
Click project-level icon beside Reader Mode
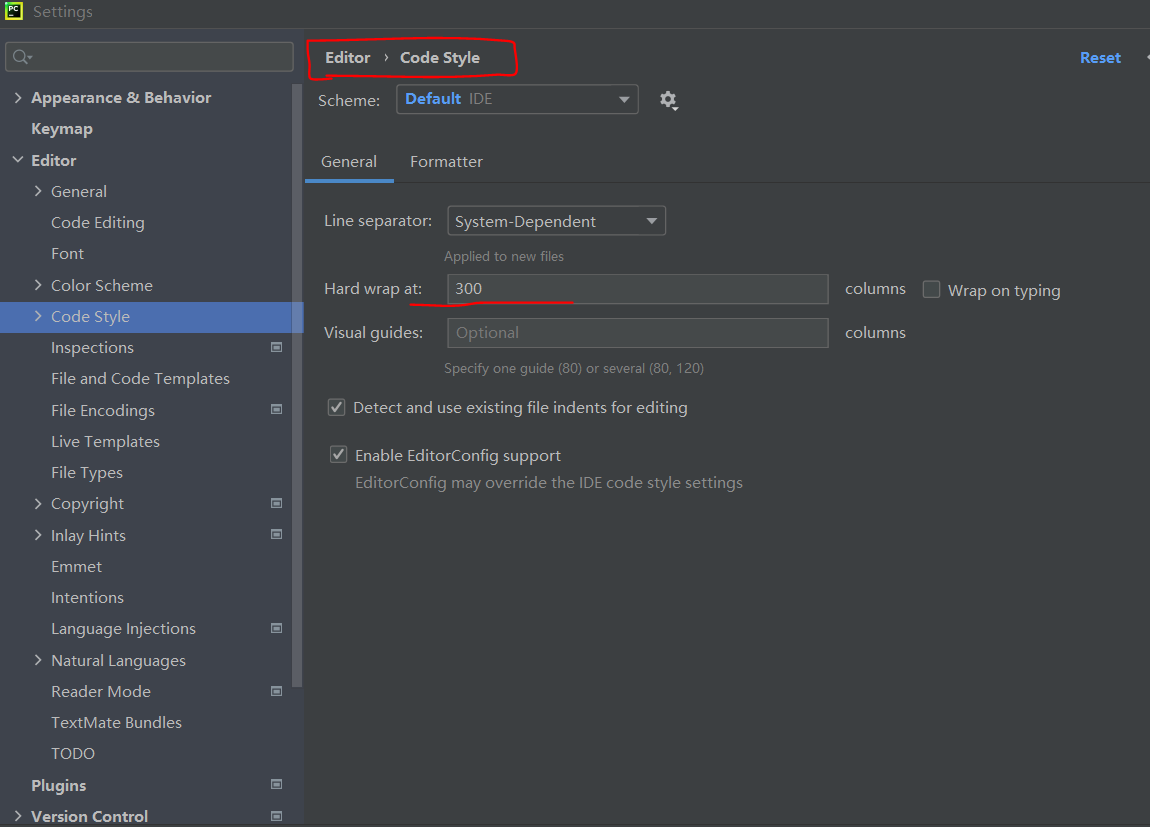pos(276,691)
